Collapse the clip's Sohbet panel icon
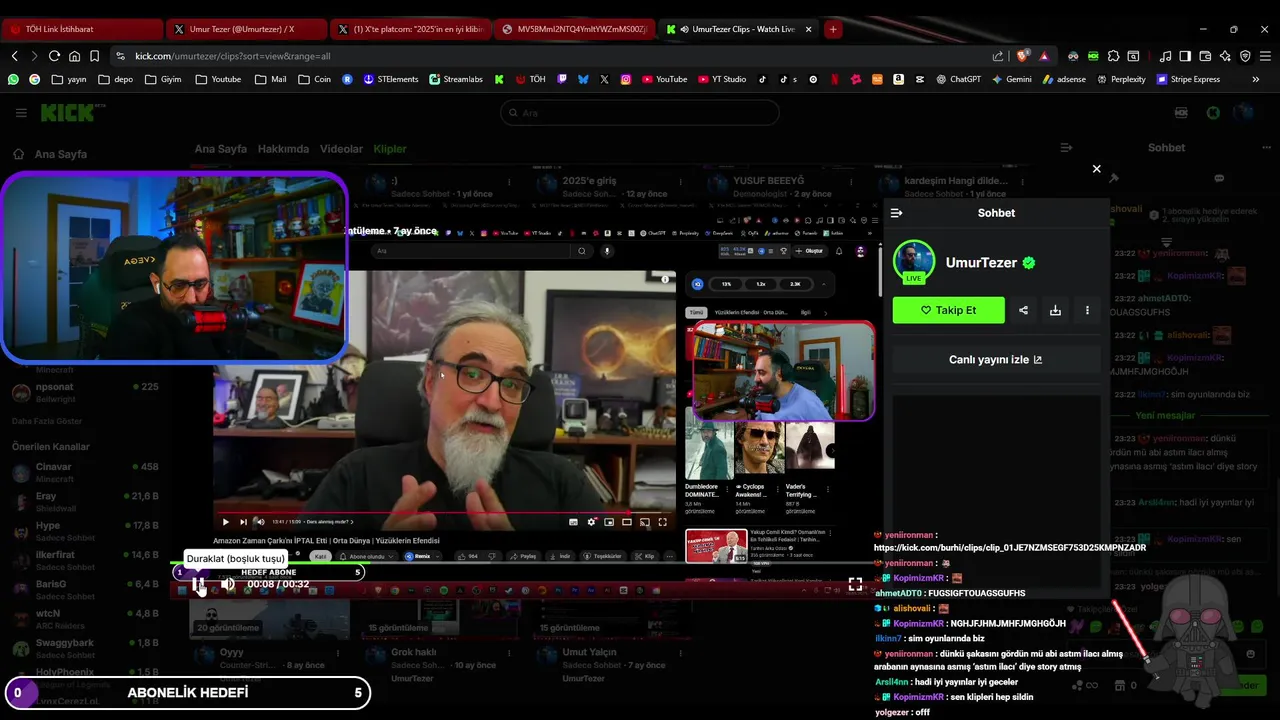Image resolution: width=1280 pixels, height=720 pixels. (896, 213)
